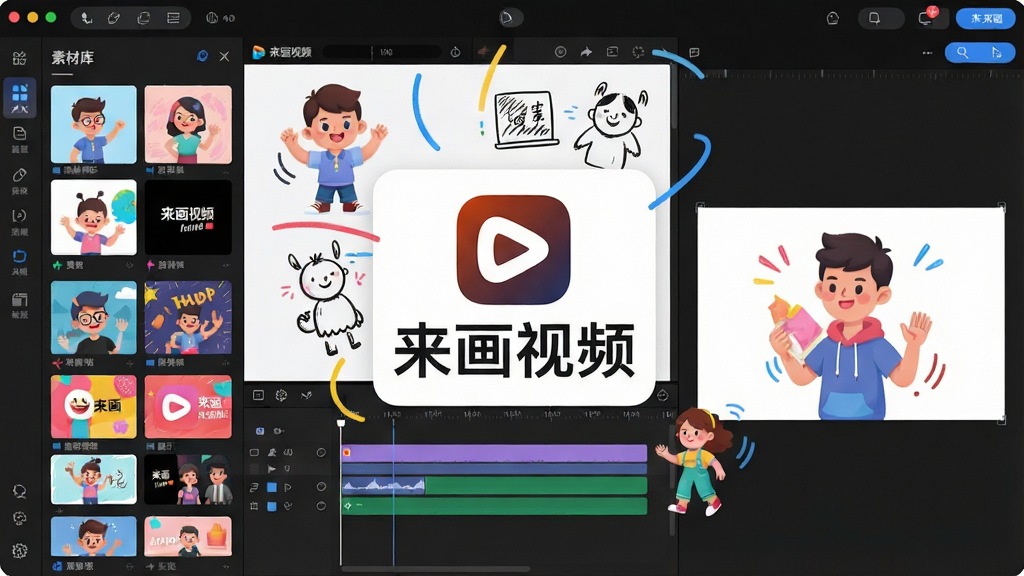Viewport: 1024px width, 576px height.
Task: Open the three-dot more options menu
Action: [x=927, y=52]
